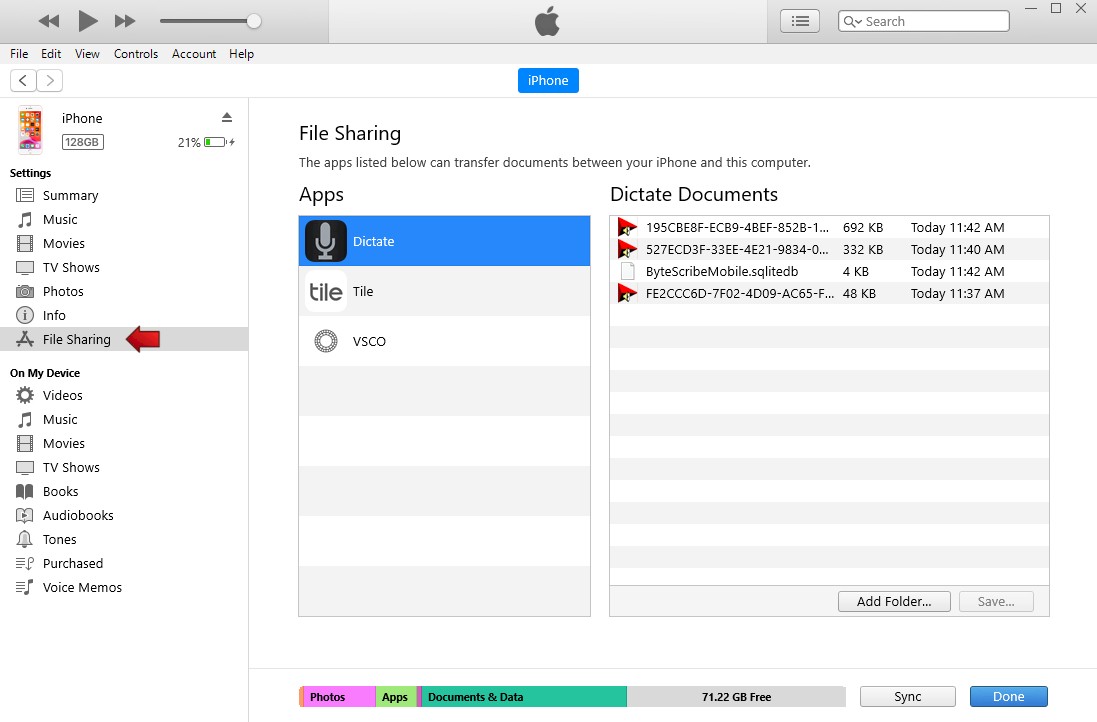This screenshot has width=1097, height=722.
Task: Open Tones in the sidebar
Action: (x=125, y=539)
